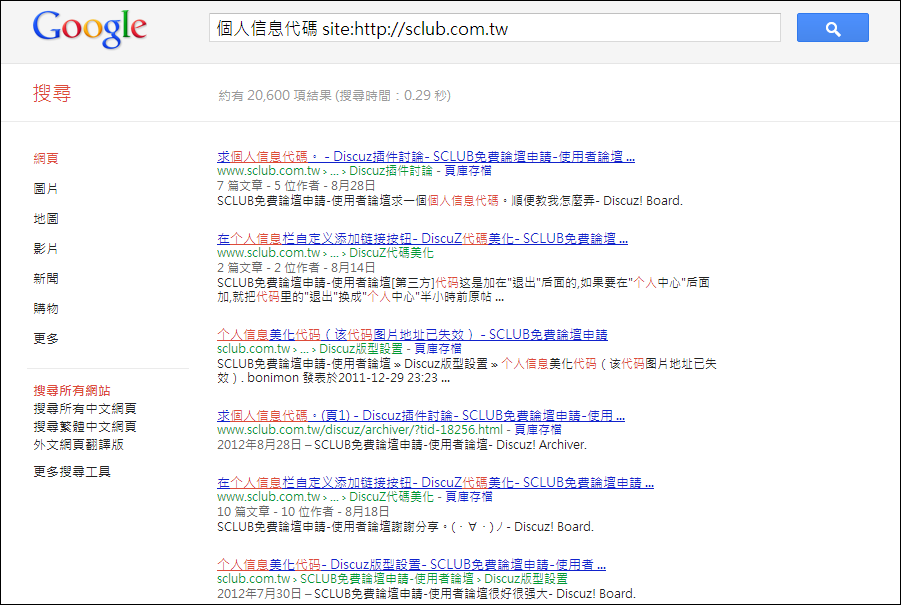Click the blue magnifier search button
The image size is (901, 605).
(x=832, y=28)
